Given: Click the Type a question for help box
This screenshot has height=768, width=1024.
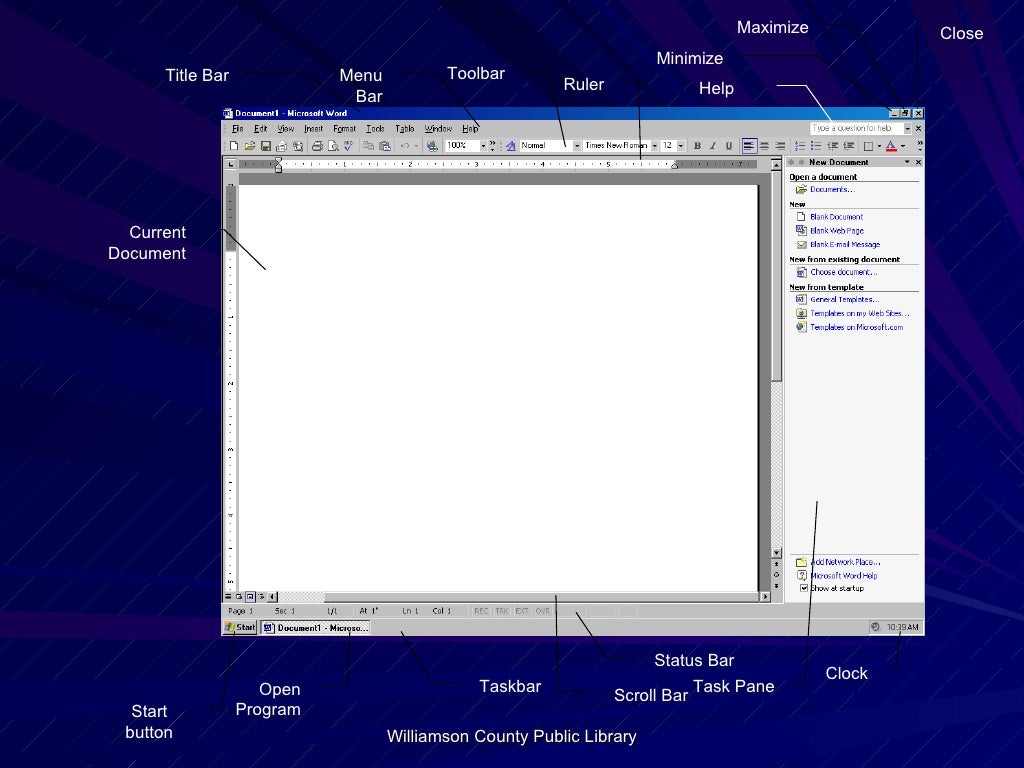Looking at the screenshot, I should pos(856,128).
